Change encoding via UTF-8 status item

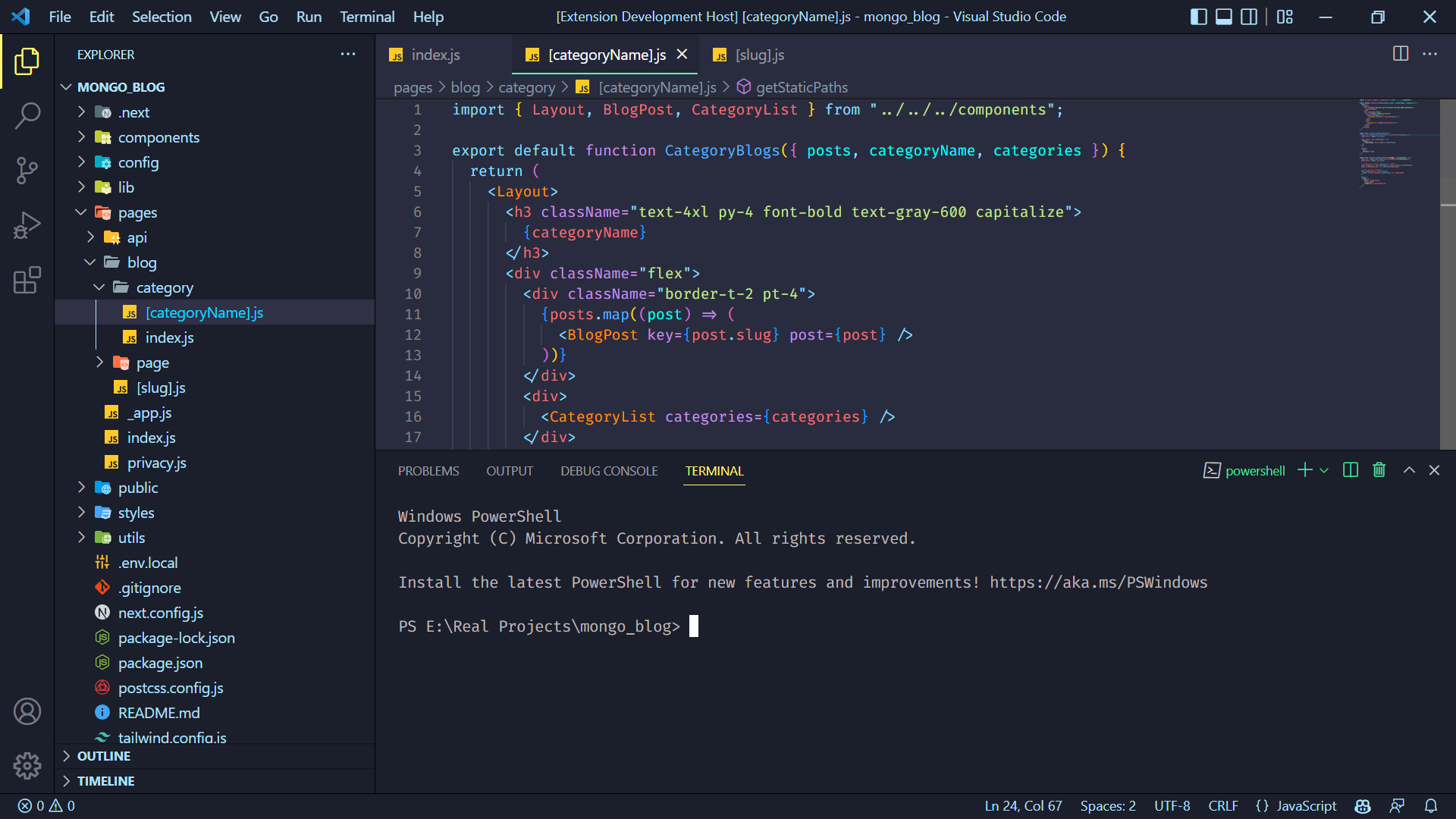point(1172,806)
